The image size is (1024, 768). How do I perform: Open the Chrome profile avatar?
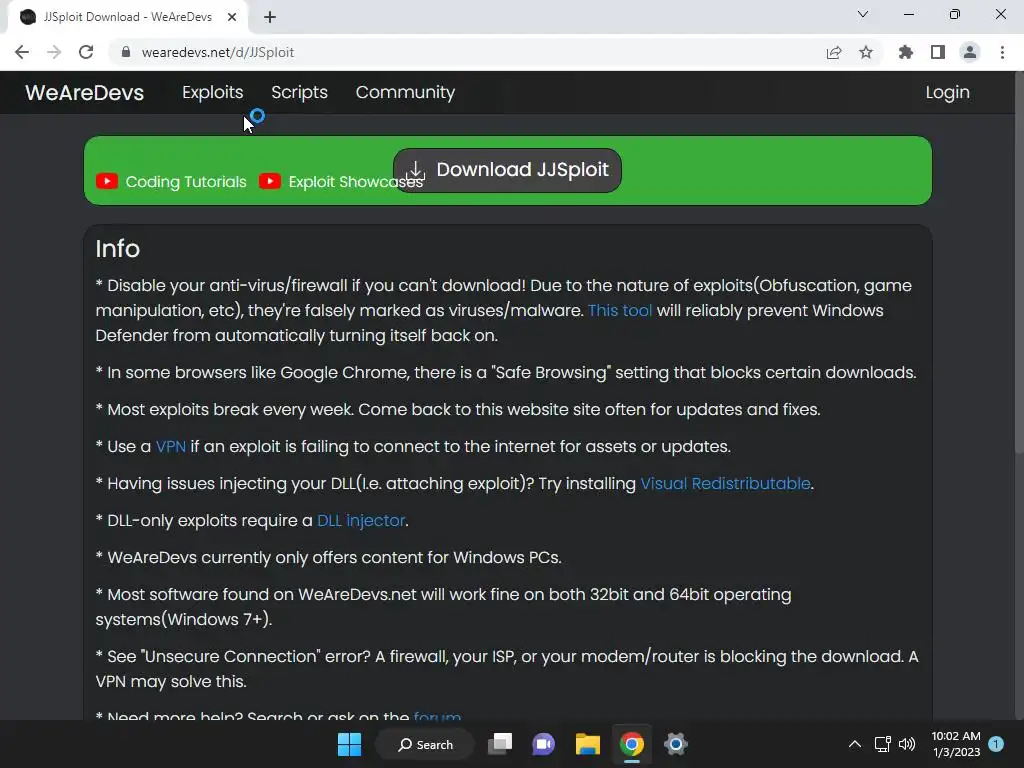(x=970, y=52)
